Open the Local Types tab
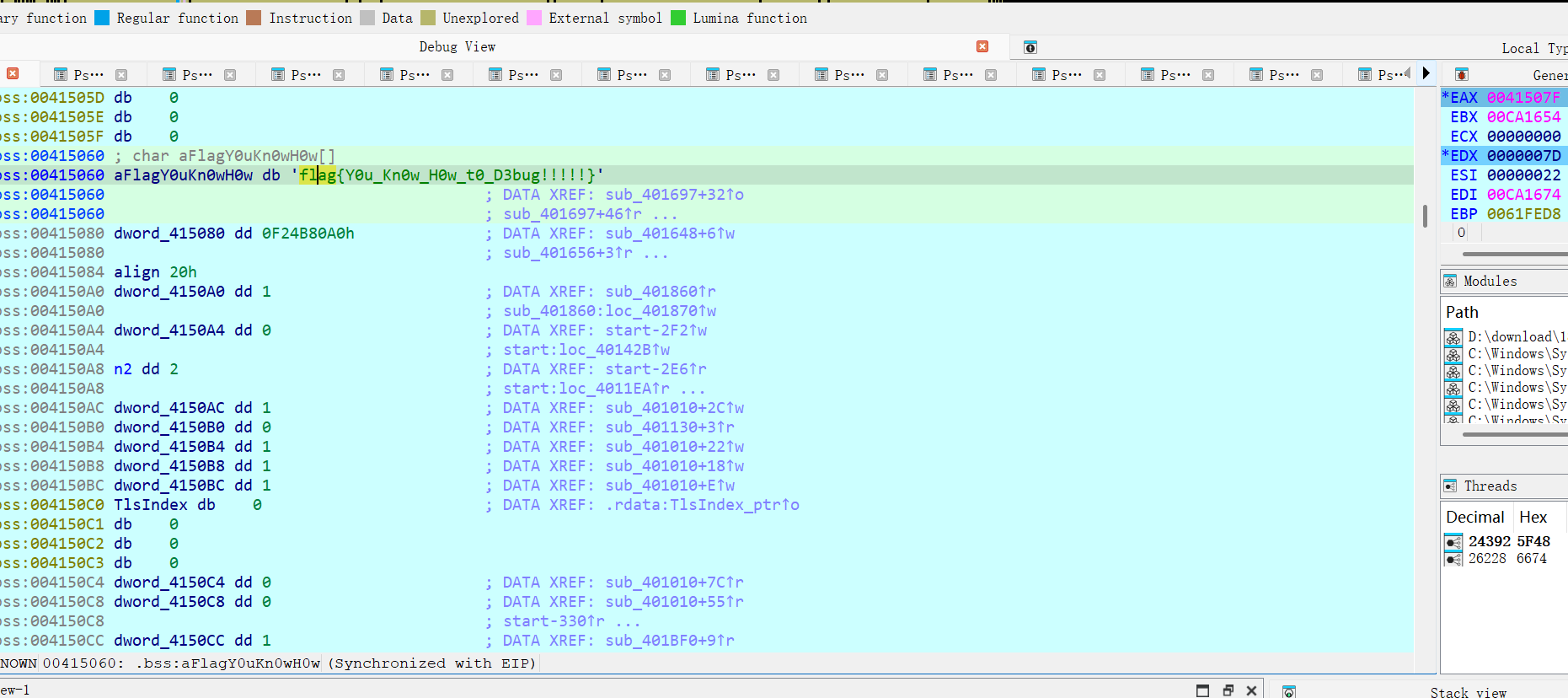Viewport: 1568px width, 698px height. [x=1533, y=48]
